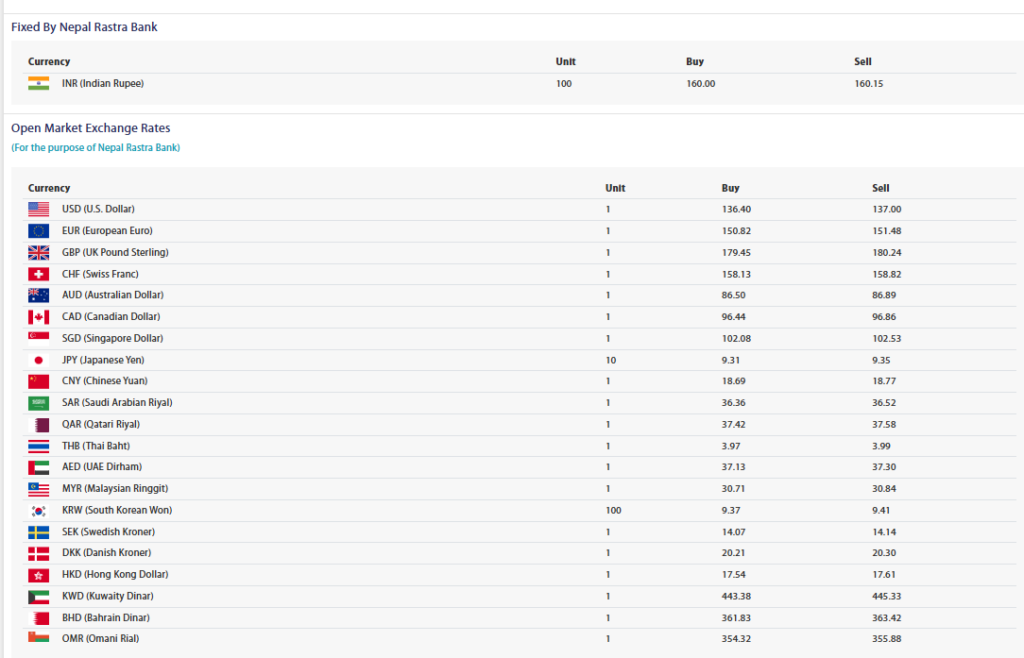This screenshot has height=658, width=1024.
Task: Select the Canadian flag beside CAD
Action: tap(39, 317)
